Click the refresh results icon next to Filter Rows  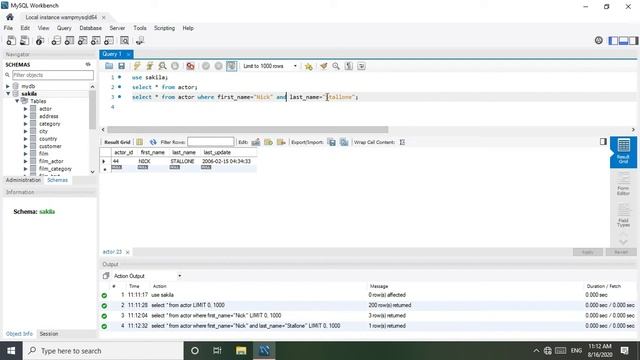pos(153,142)
